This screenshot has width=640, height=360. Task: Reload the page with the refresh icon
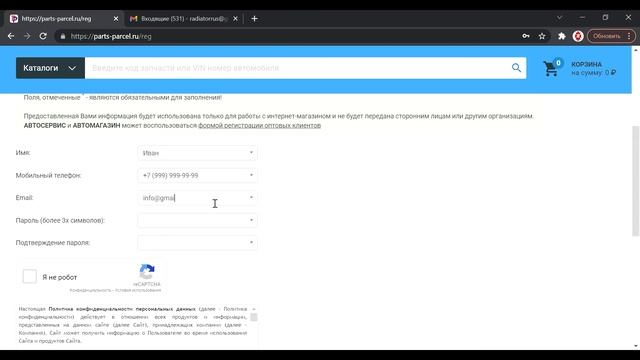point(43,36)
